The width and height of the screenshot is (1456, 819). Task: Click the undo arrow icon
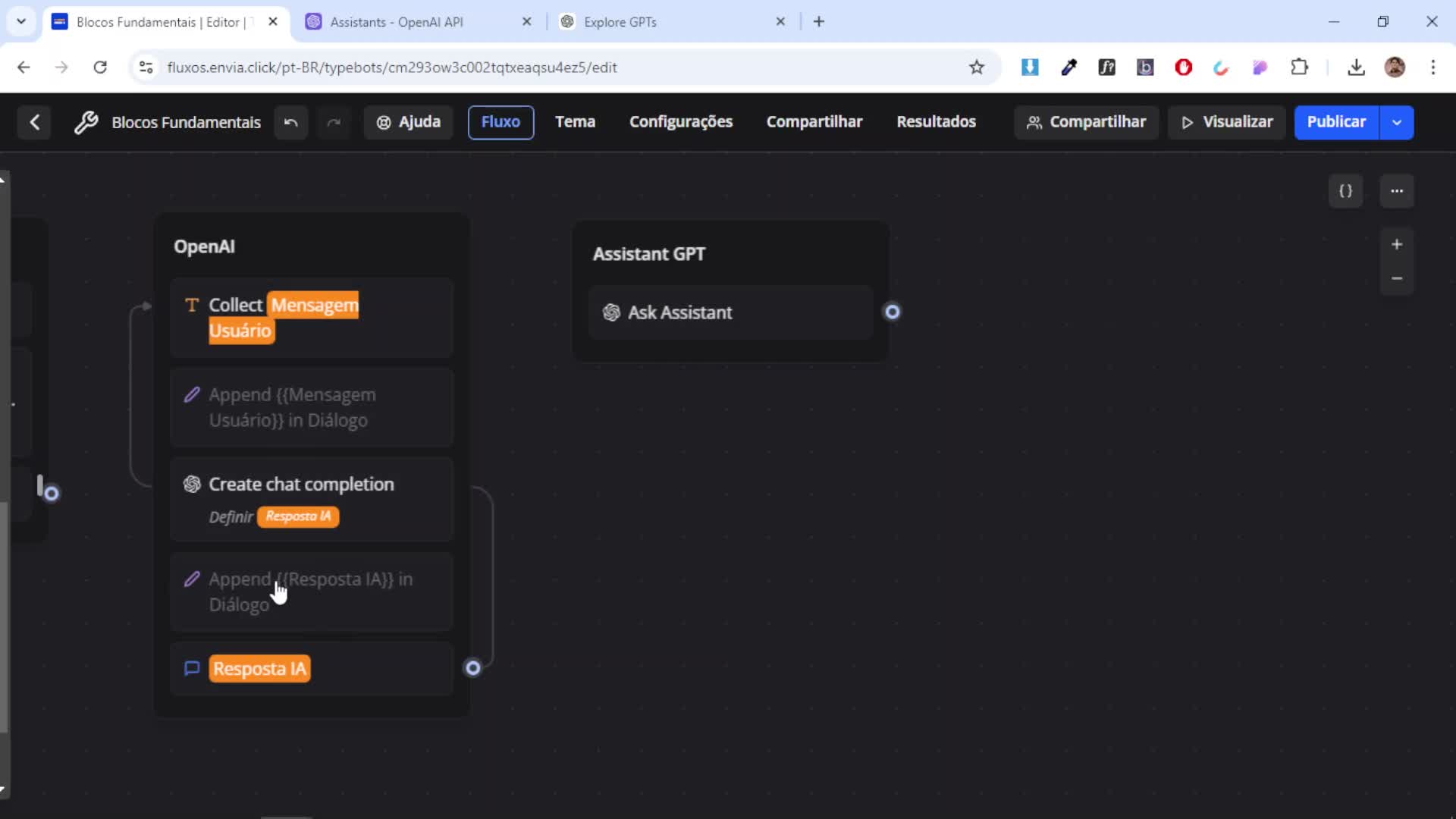pos(290,122)
